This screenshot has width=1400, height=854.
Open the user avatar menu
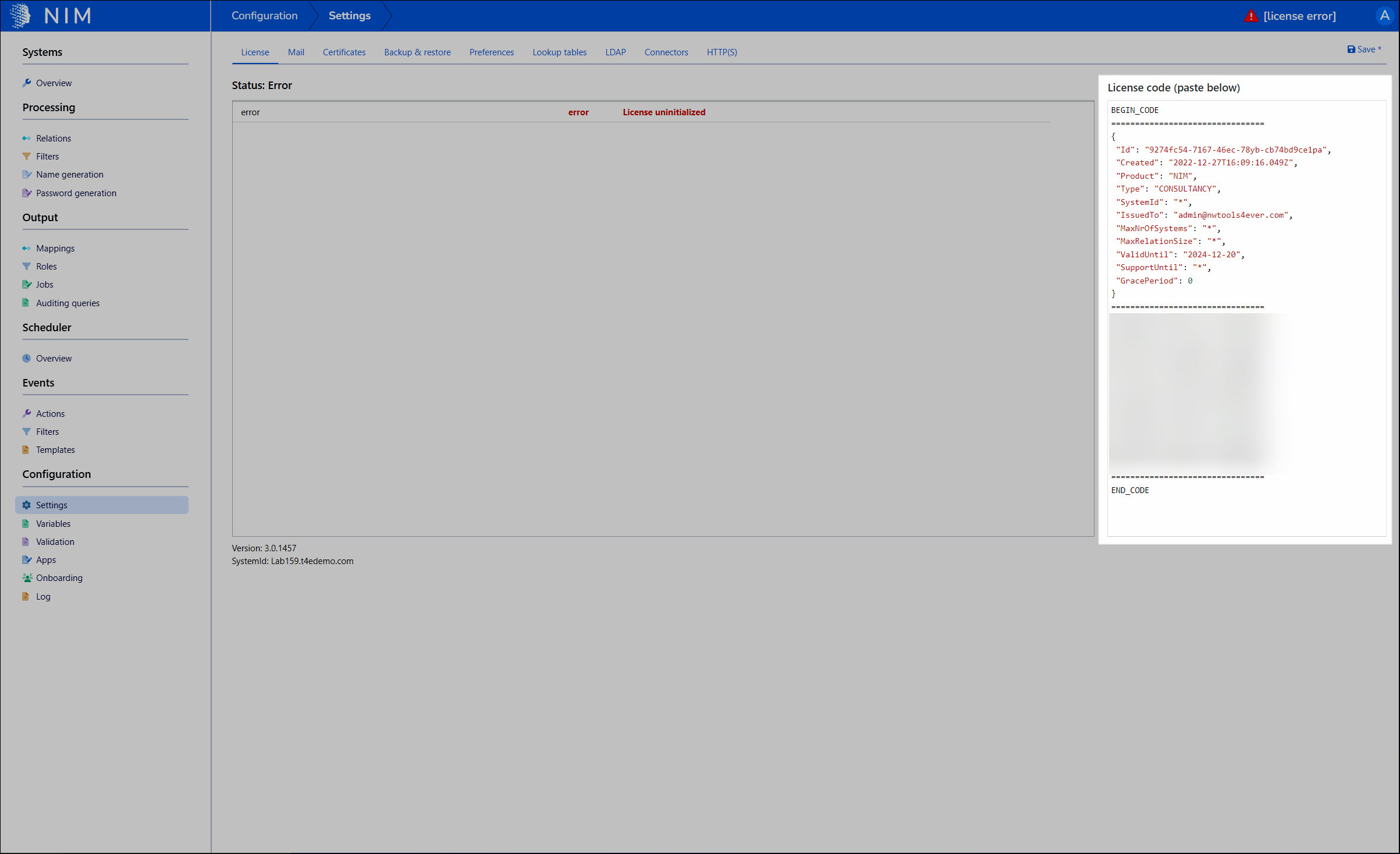pyautogui.click(x=1384, y=16)
